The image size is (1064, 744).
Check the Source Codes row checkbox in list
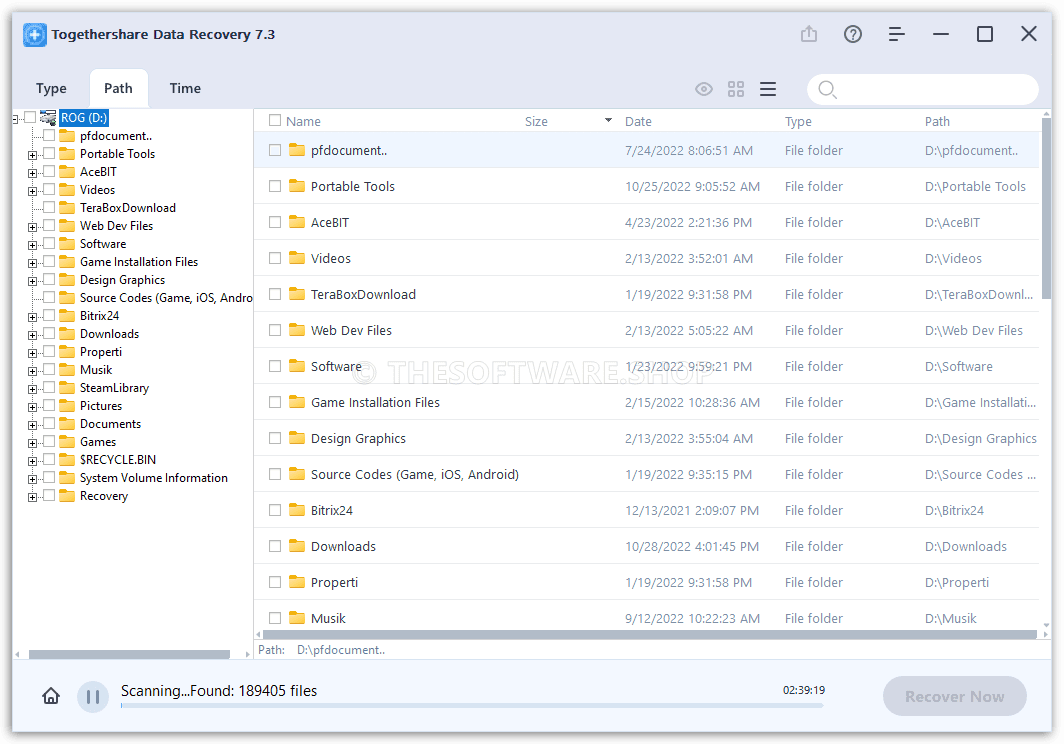coord(275,474)
